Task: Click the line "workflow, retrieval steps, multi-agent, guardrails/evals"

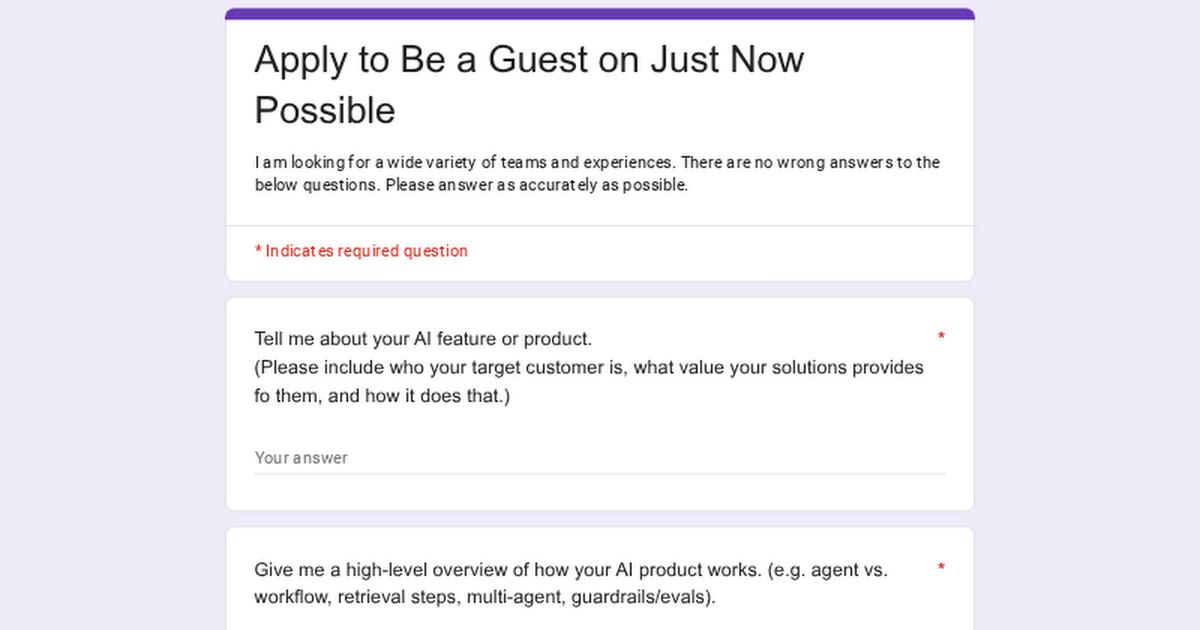Action: point(485,599)
